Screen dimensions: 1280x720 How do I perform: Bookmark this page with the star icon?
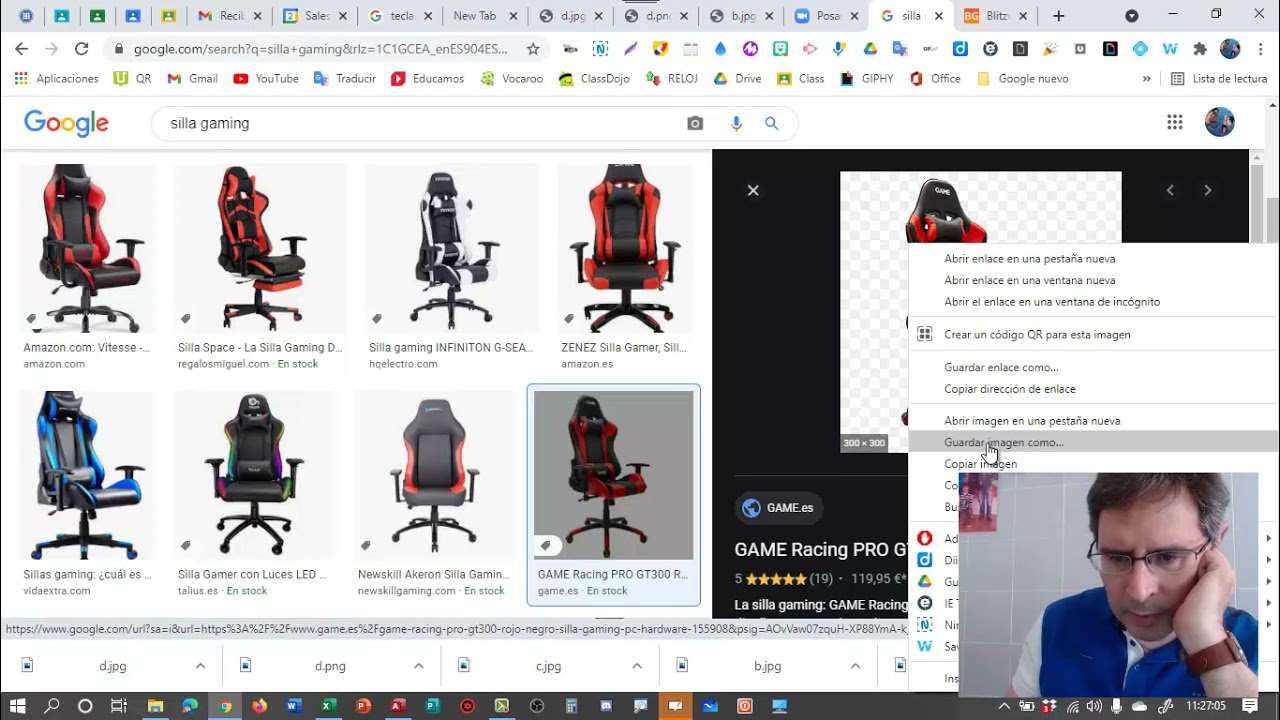pos(533,49)
